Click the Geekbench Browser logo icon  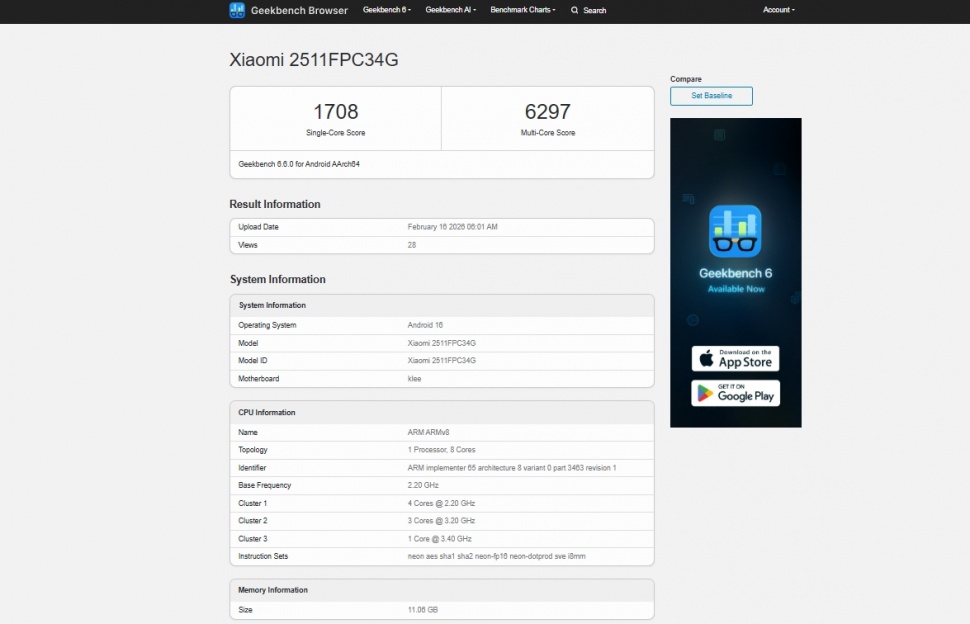point(236,10)
